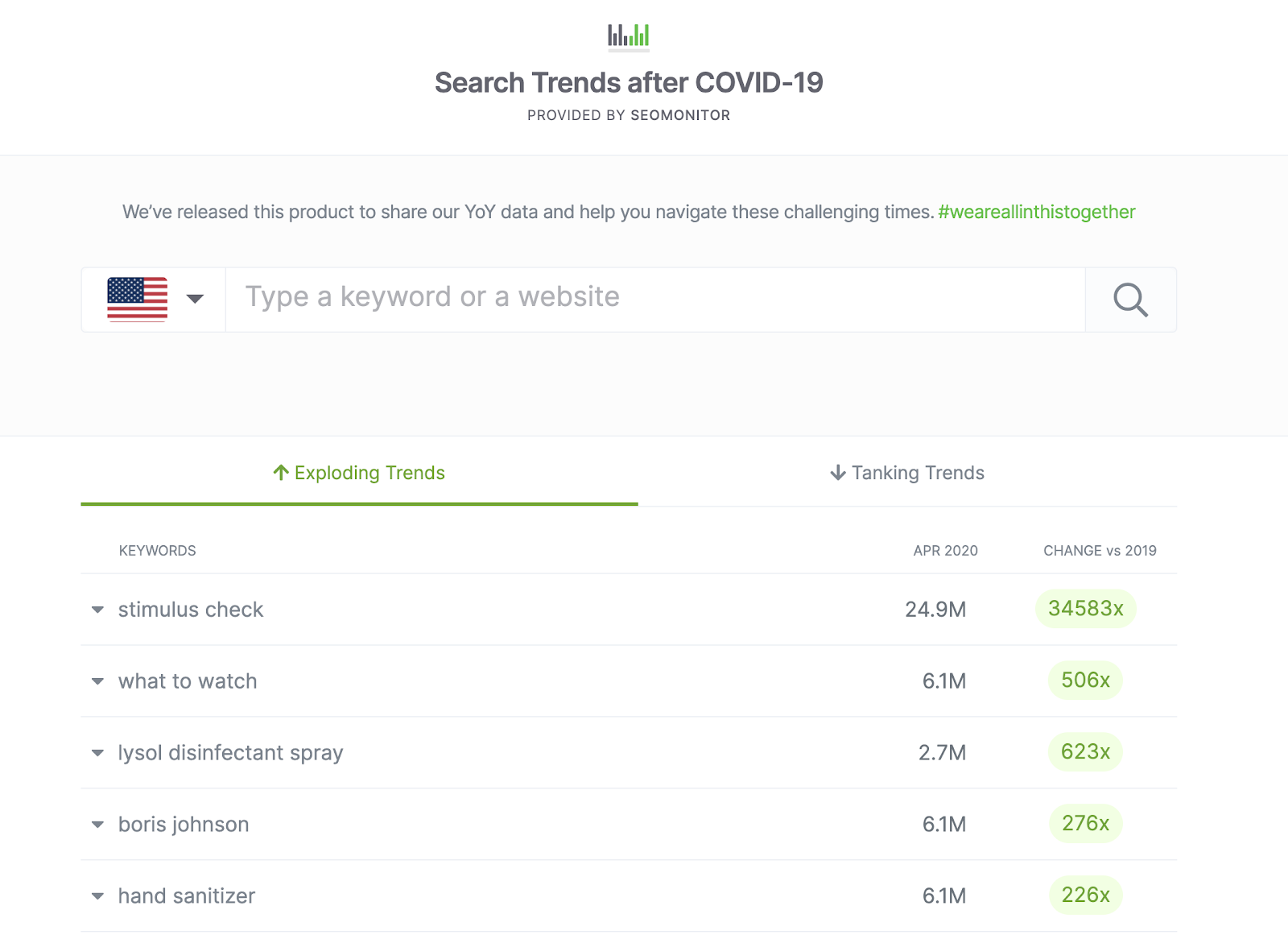Click the 'hand sanitizer' keyword text
The height and width of the screenshot is (939, 1288).
coord(187,896)
